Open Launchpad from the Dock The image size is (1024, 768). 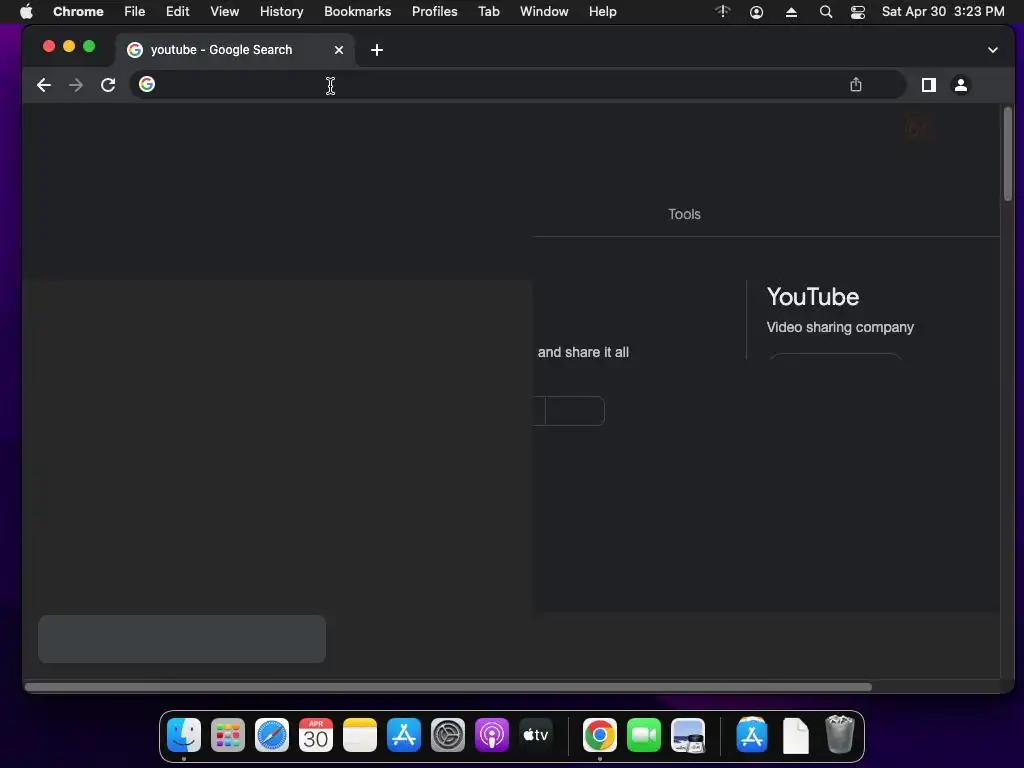coord(228,735)
